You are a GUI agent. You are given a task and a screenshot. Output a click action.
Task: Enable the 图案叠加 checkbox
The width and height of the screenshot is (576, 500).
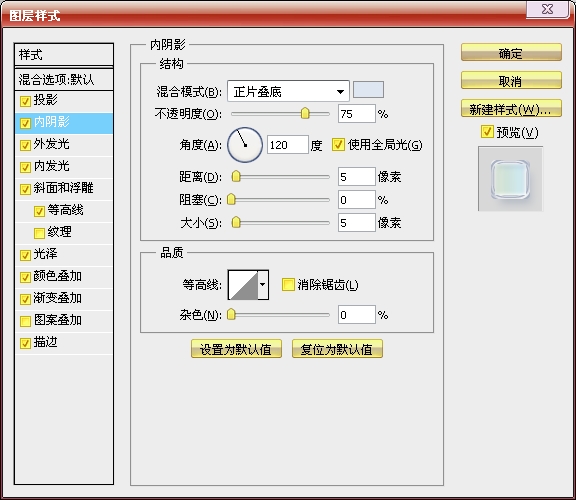click(x=25, y=321)
